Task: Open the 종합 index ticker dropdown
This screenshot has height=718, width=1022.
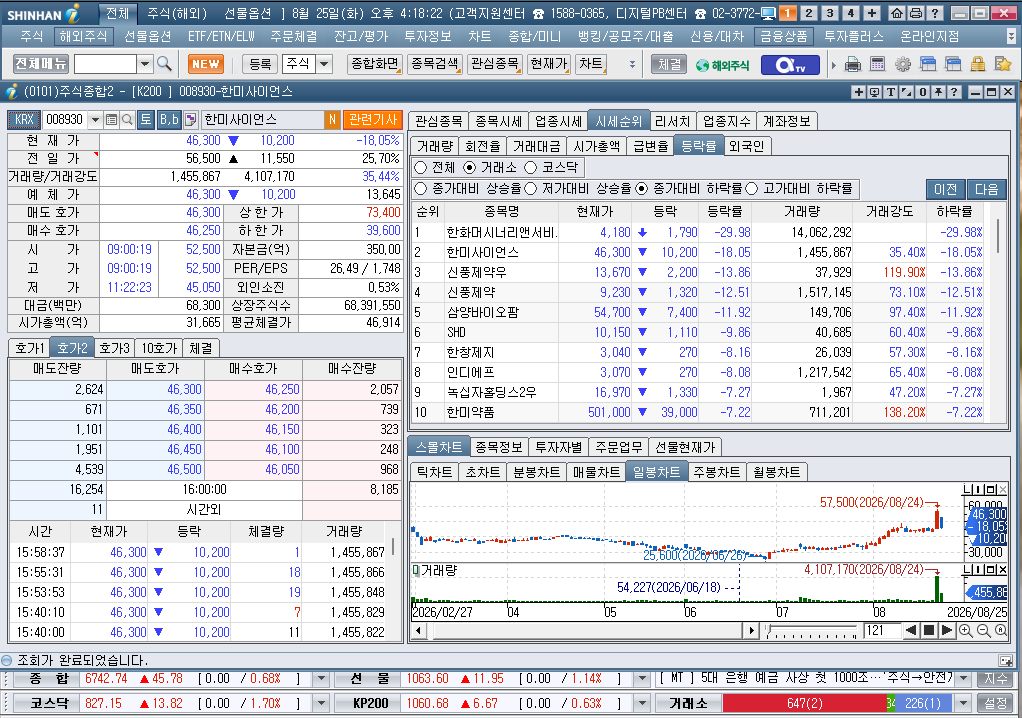Action: pos(321,679)
